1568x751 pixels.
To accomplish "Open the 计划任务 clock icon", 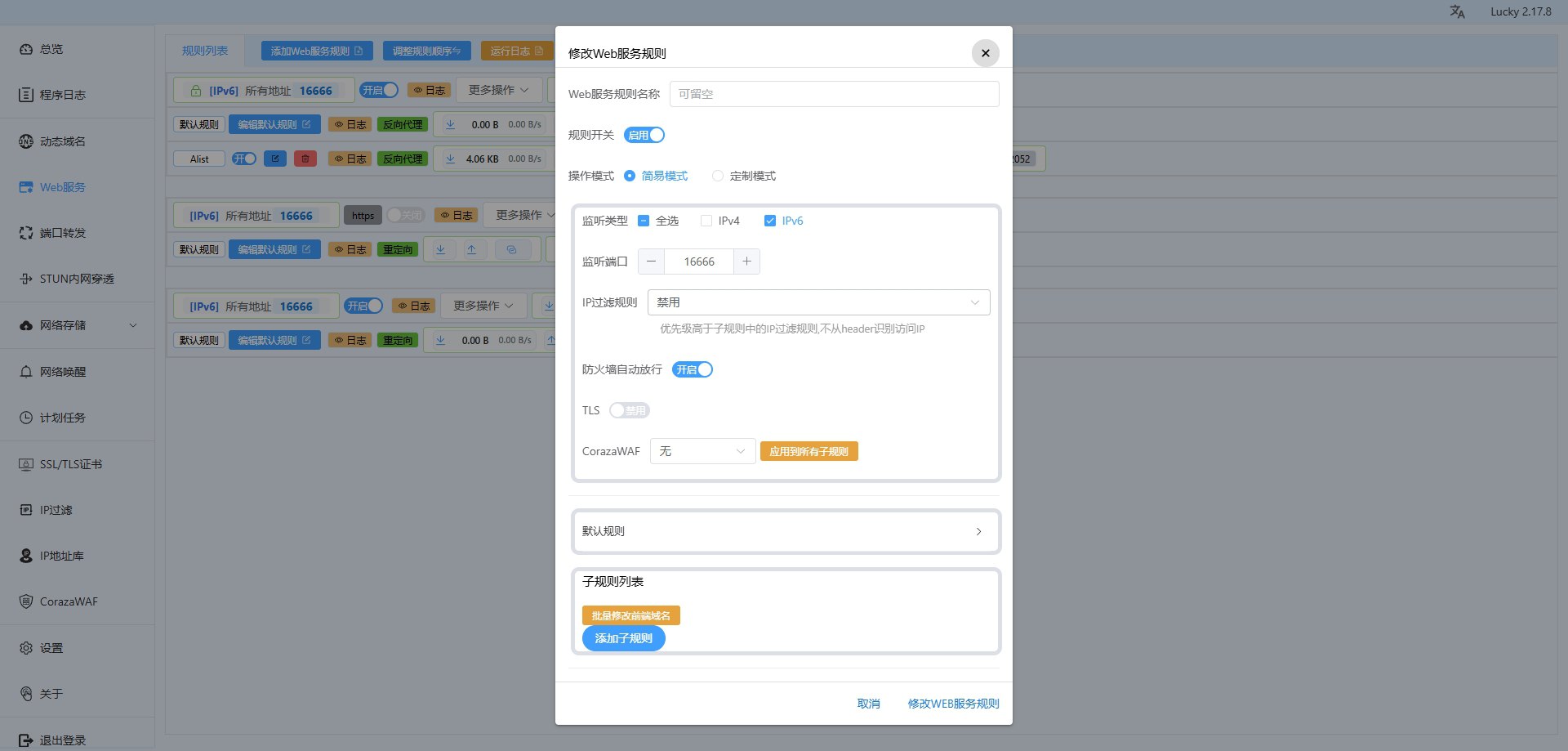I will point(26,418).
